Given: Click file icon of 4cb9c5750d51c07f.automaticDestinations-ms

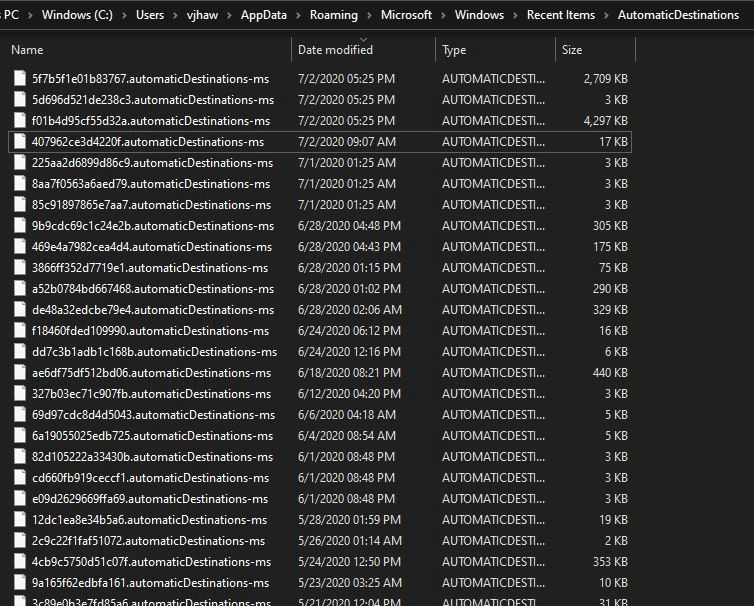Looking at the screenshot, I should 20,561.
